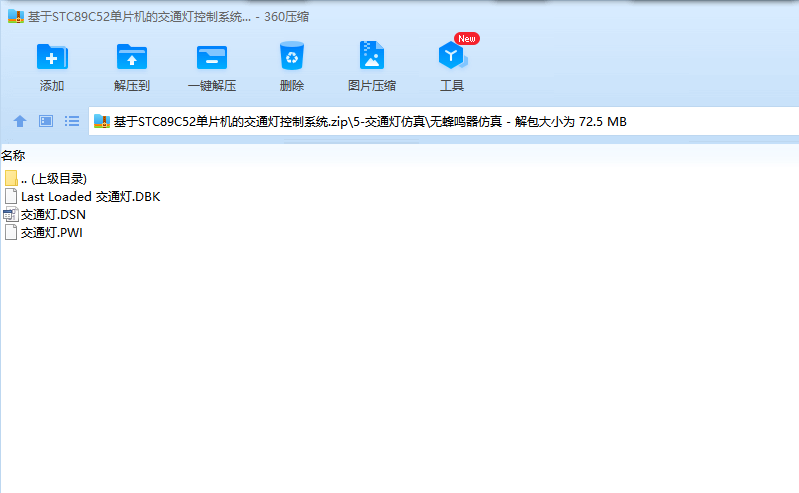Click the 添加 (Add) toolbar icon
The image size is (799, 493).
pyautogui.click(x=52, y=57)
